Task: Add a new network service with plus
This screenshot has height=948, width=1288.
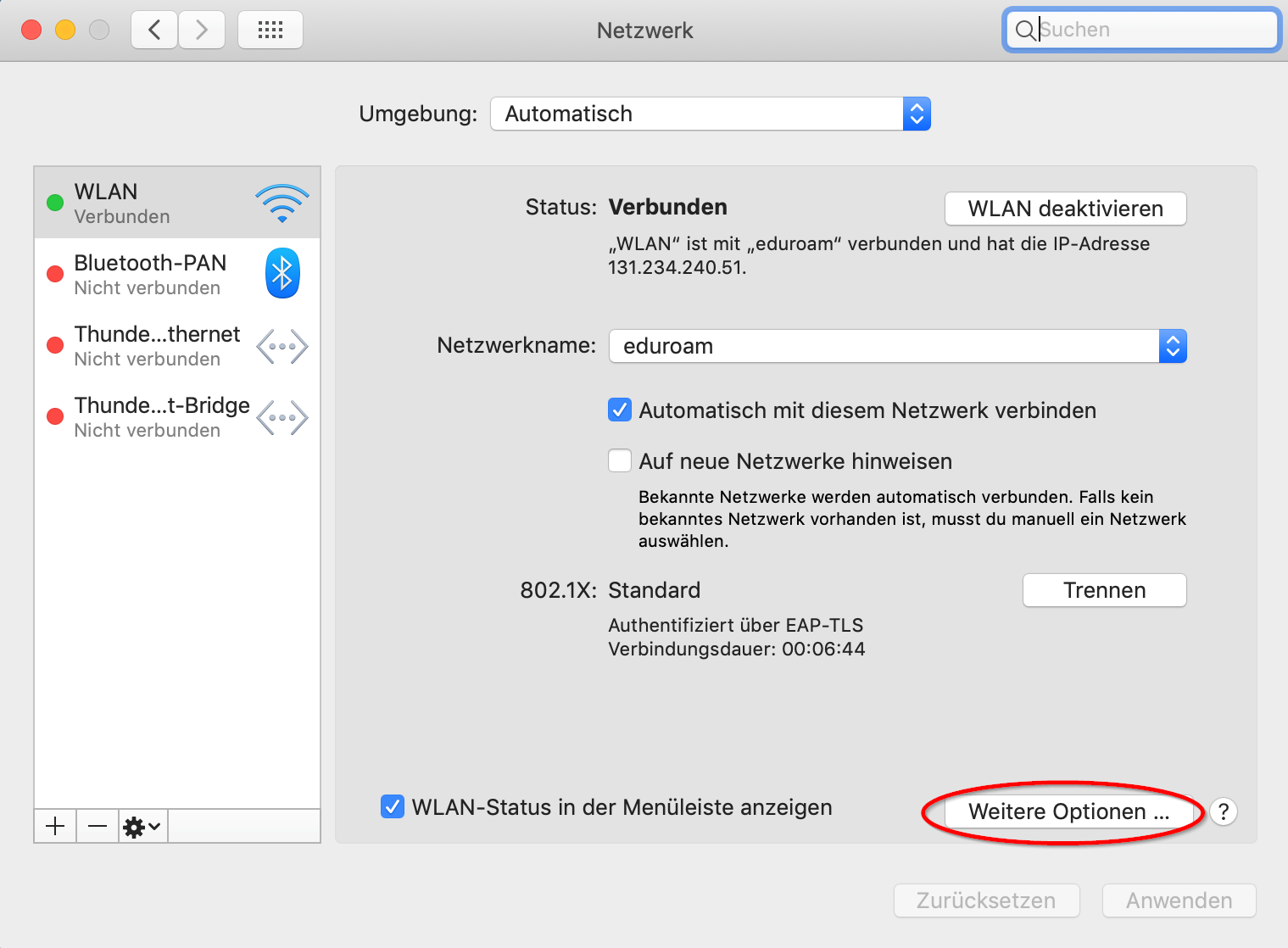Action: (x=55, y=826)
